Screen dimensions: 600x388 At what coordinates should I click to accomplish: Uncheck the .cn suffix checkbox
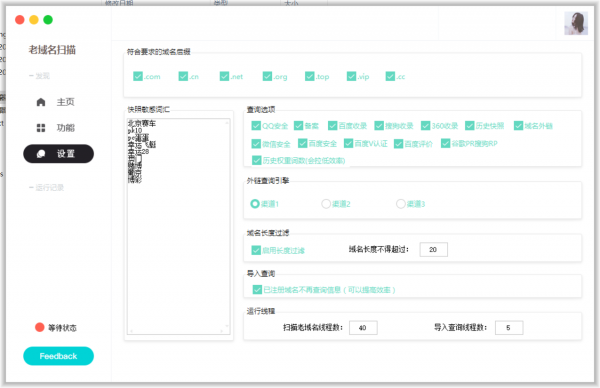(x=183, y=77)
